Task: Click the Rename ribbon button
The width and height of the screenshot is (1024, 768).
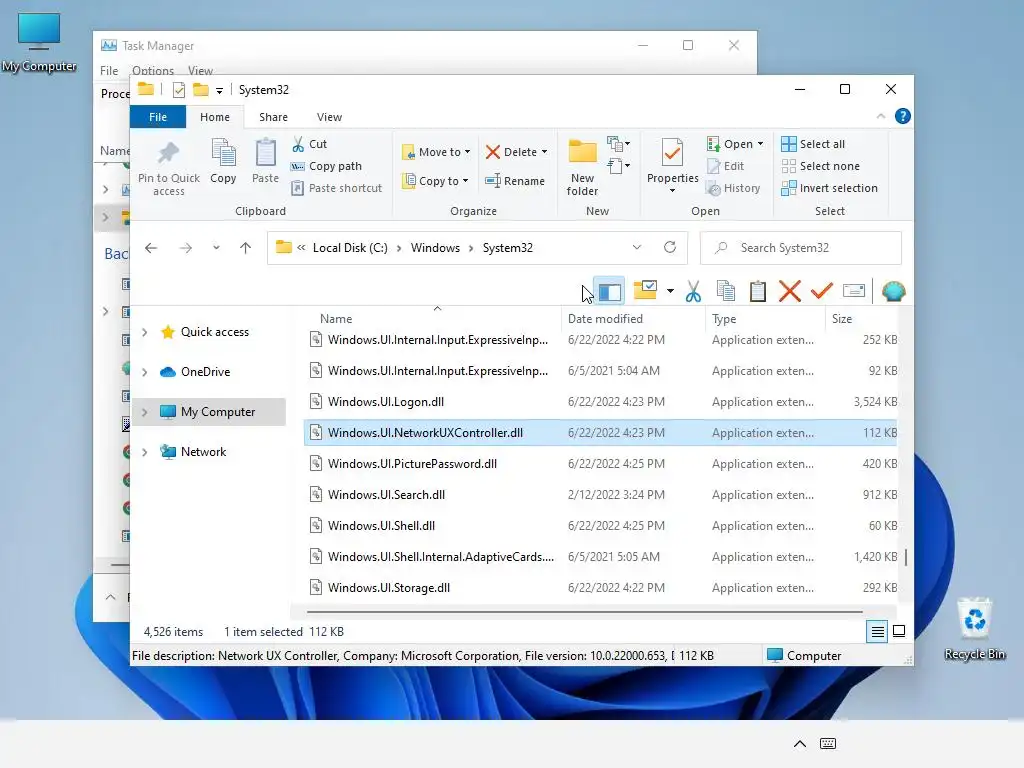Action: 515,181
